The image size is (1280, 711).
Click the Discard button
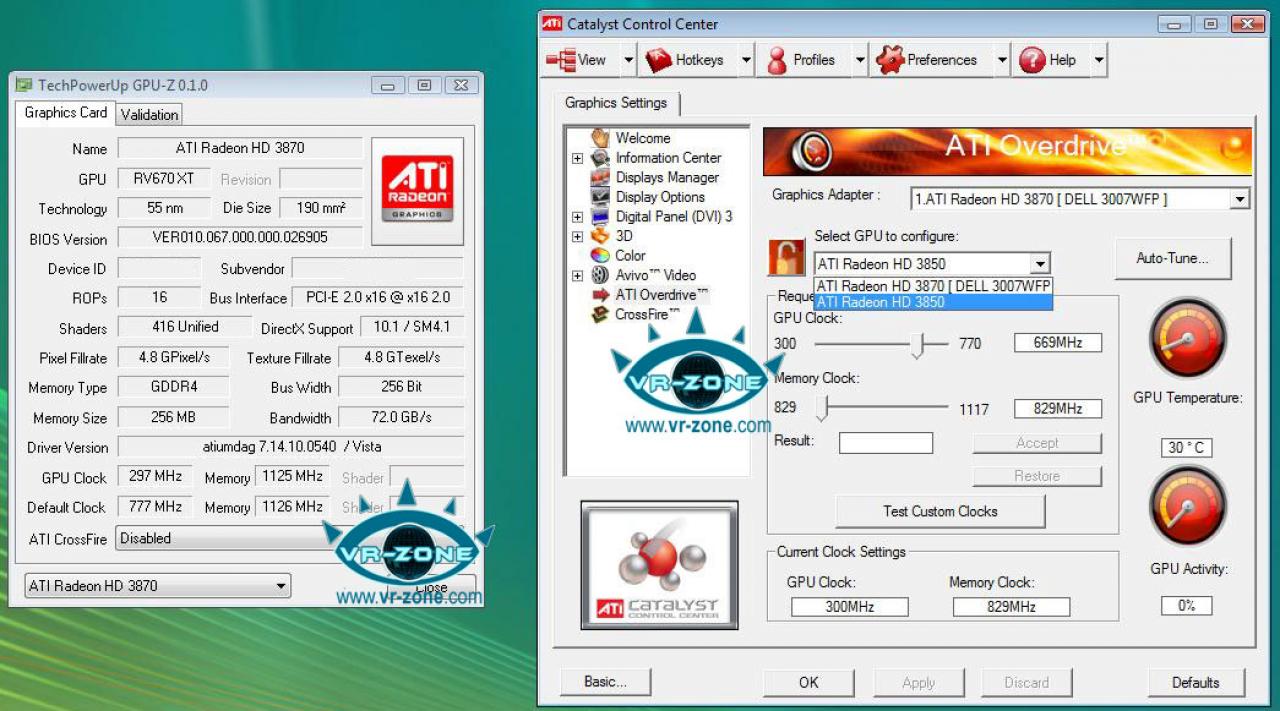tap(1027, 682)
